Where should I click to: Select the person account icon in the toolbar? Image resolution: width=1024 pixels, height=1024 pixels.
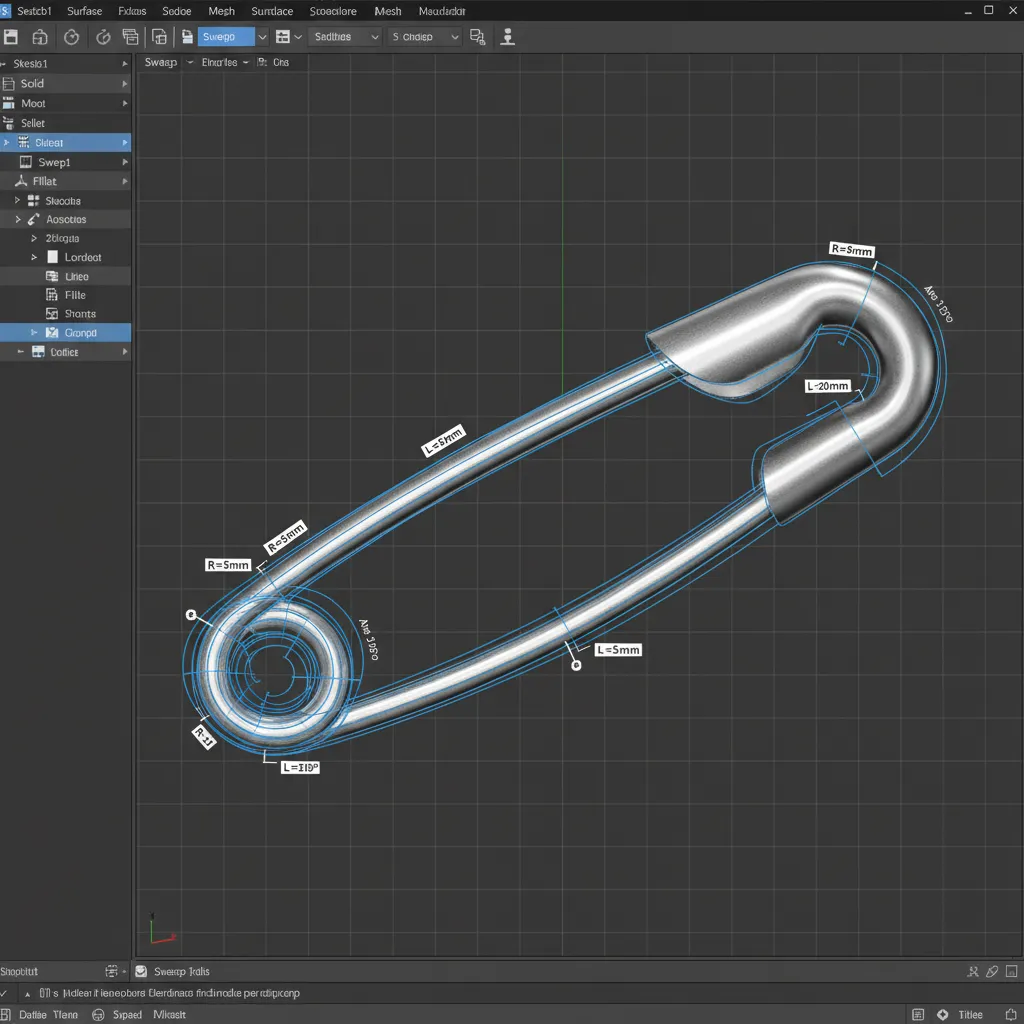[x=507, y=36]
